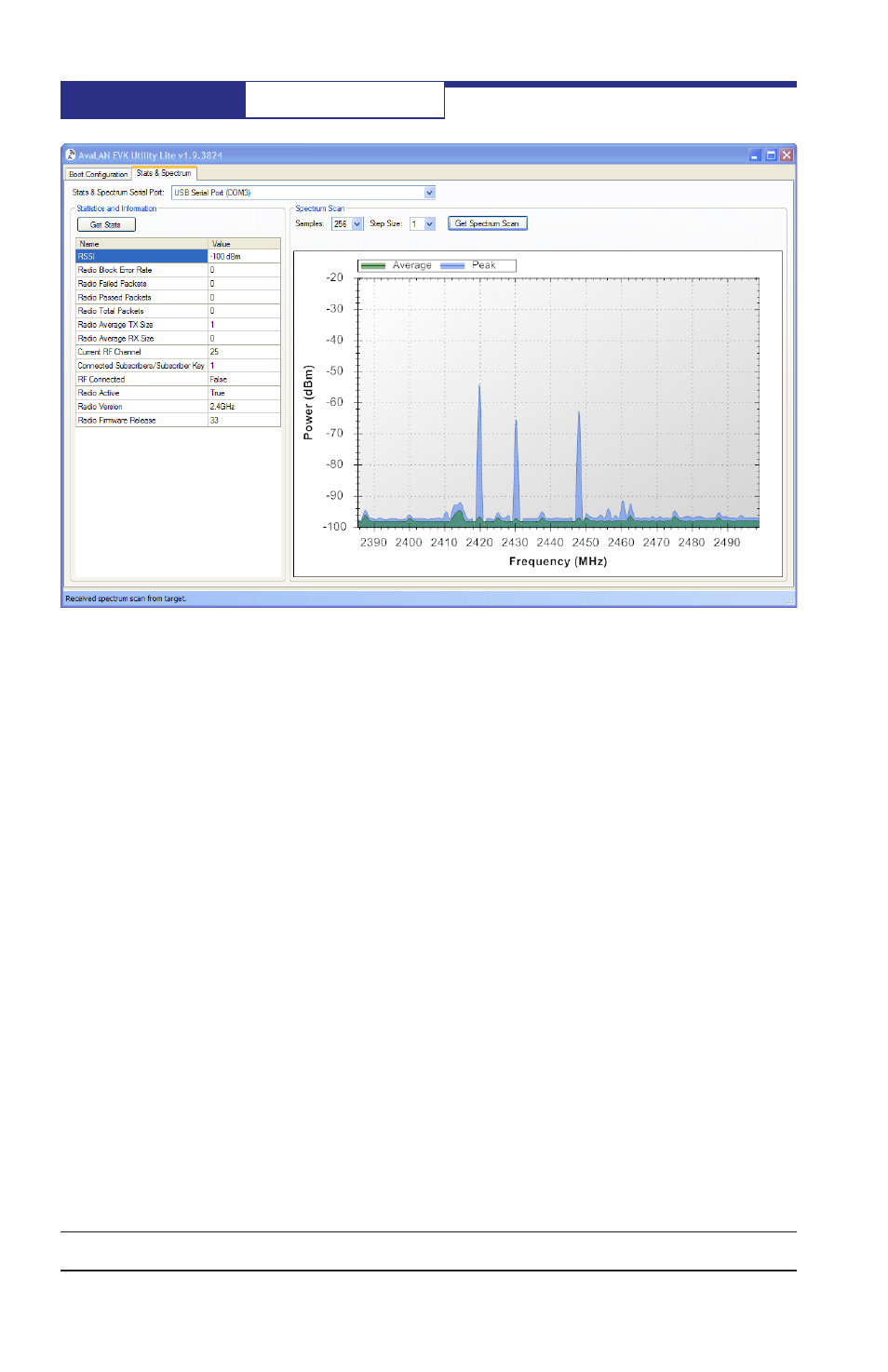The height and width of the screenshot is (1372, 888).
Task: Select the Radio Block Error Rate row
Action: (x=178, y=270)
